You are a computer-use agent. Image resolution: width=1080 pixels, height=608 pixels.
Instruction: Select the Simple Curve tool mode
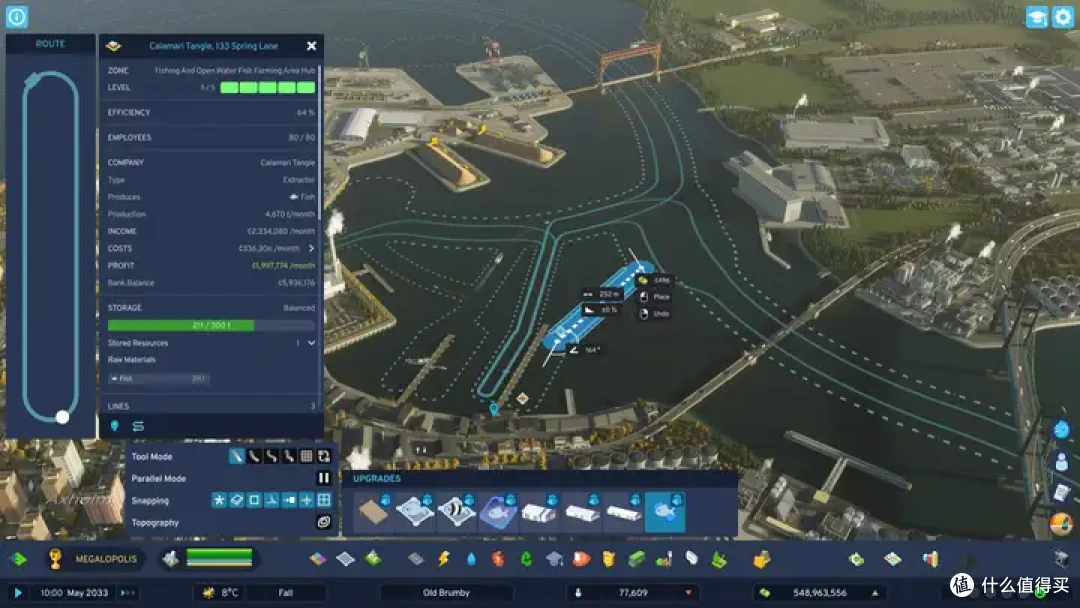[254, 456]
